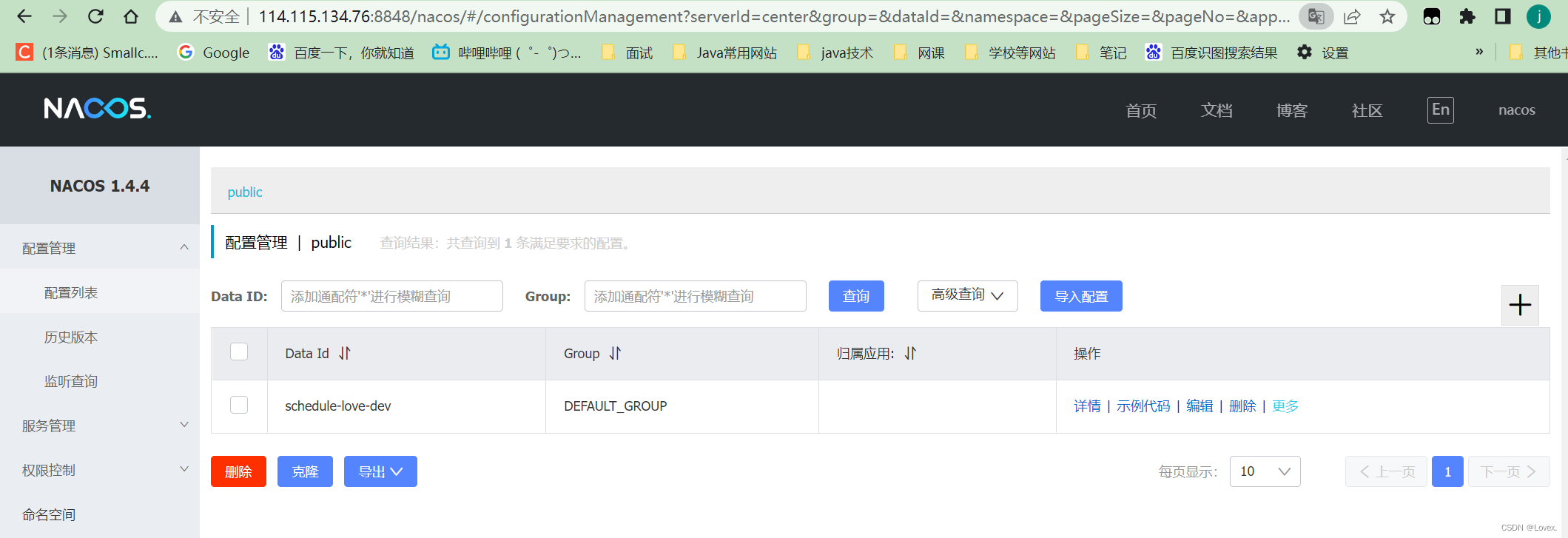Open the 设置 gear bookmark
This screenshot has width=1568, height=538.
(x=1323, y=53)
